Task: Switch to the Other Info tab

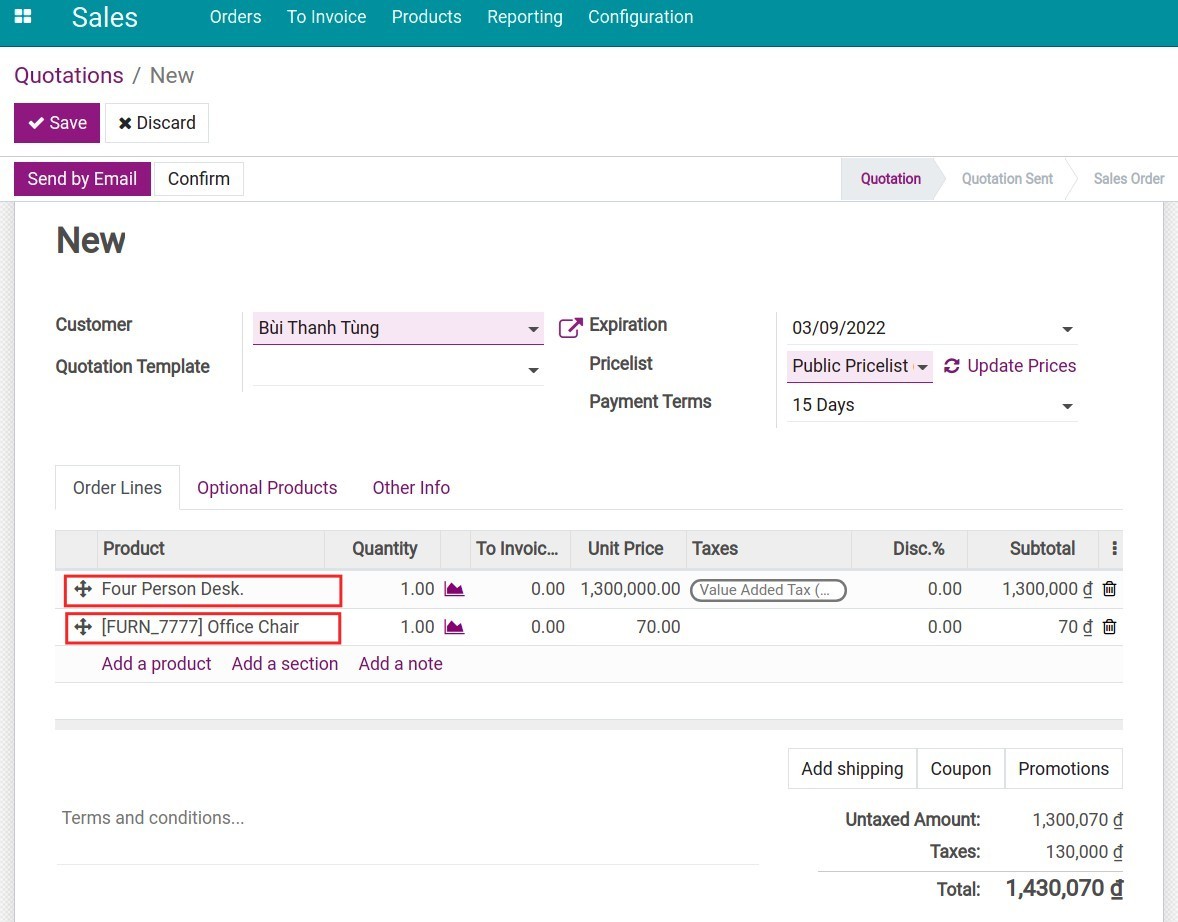Action: 411,488
